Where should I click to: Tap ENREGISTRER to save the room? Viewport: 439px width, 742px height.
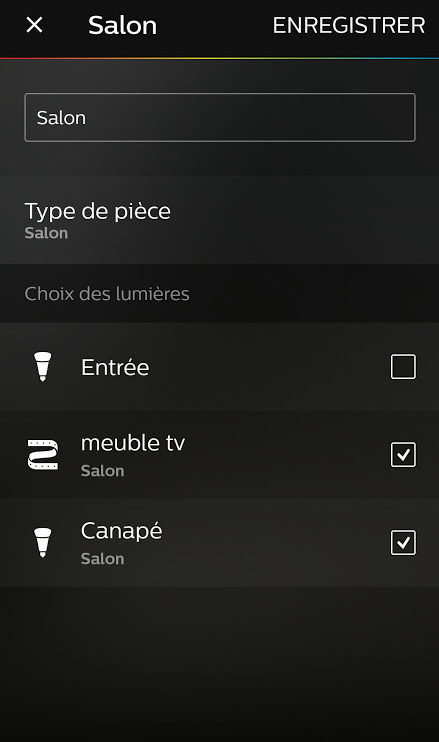coord(349,25)
